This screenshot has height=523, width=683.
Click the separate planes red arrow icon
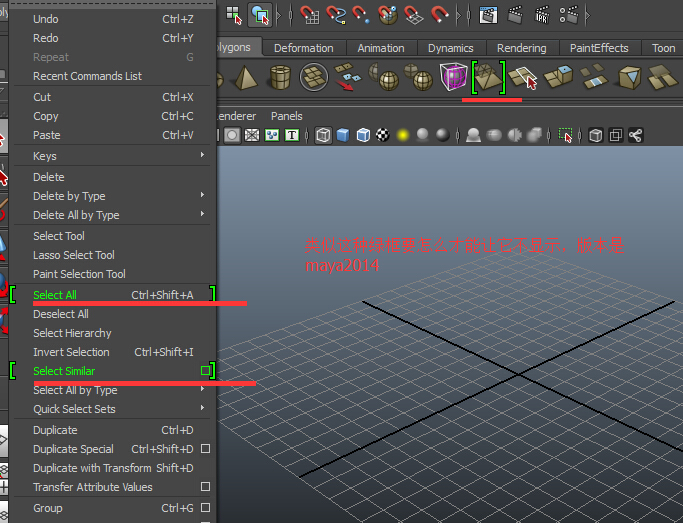point(347,78)
